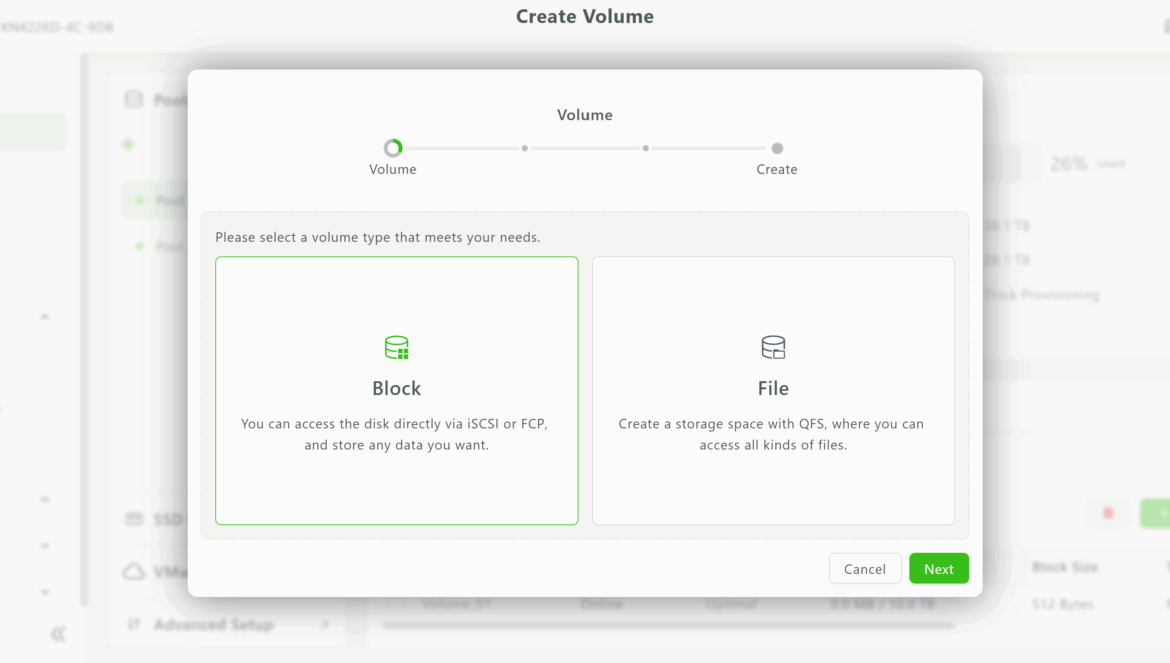1170x663 pixels.
Task: Click the green plus add pool icon
Action: [x=128, y=145]
